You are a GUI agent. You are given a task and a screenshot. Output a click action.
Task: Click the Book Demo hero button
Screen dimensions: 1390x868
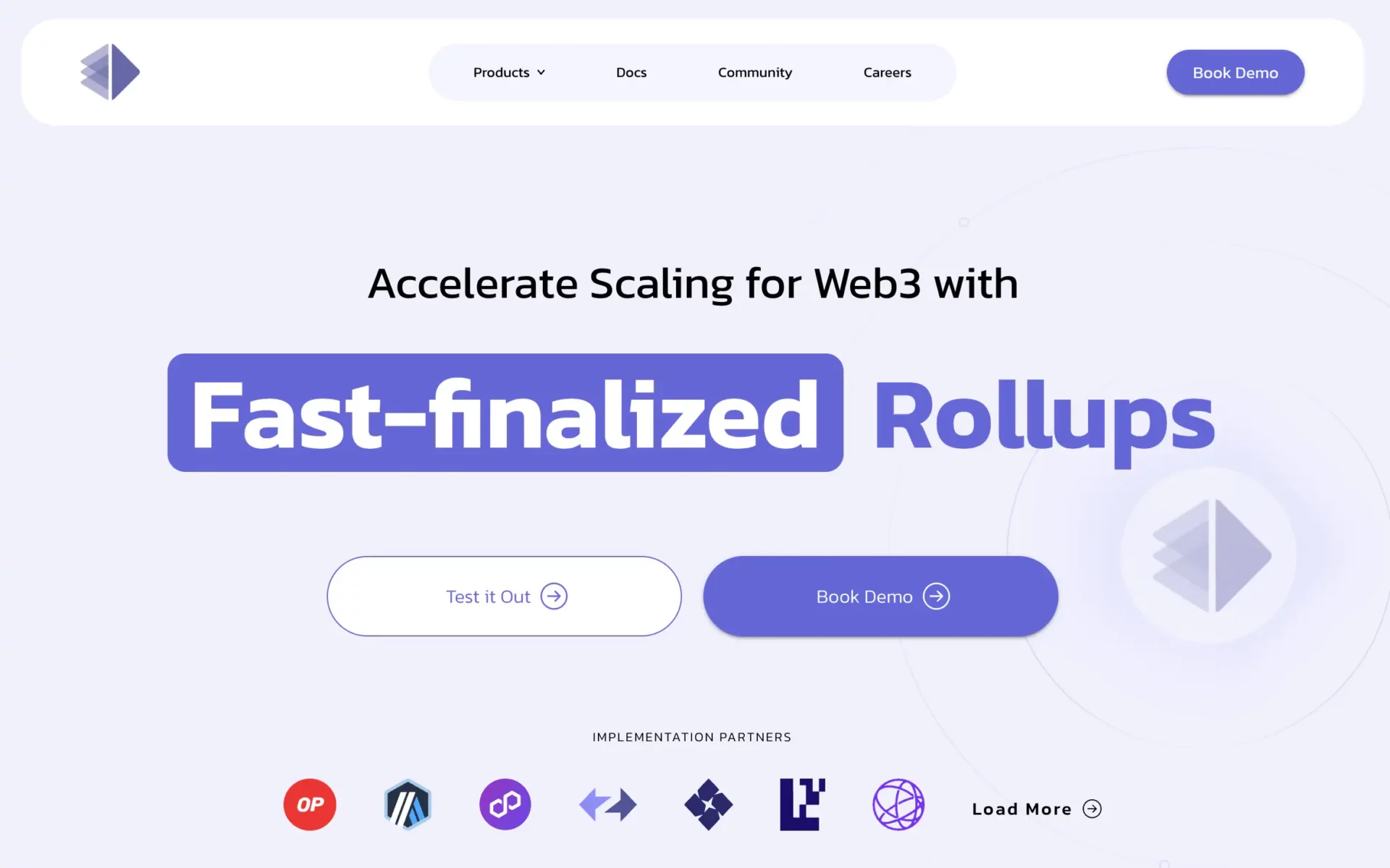click(x=880, y=596)
